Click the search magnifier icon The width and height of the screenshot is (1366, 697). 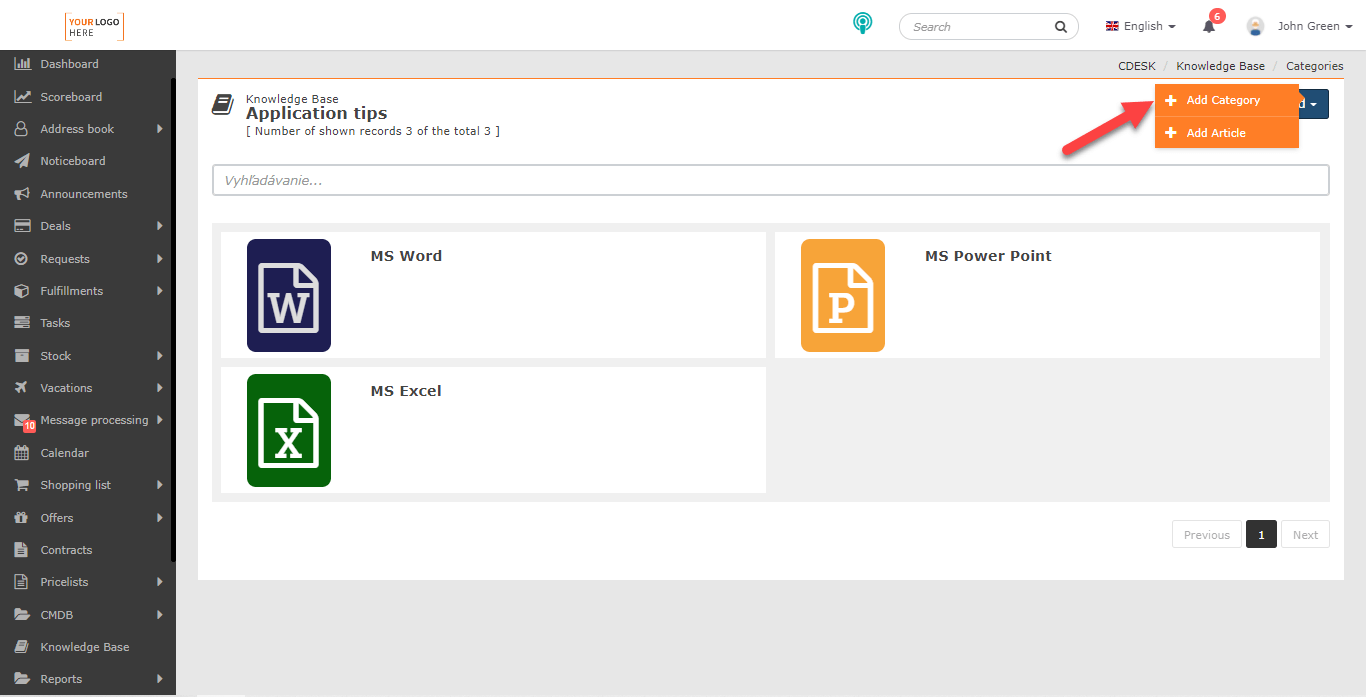point(1061,27)
